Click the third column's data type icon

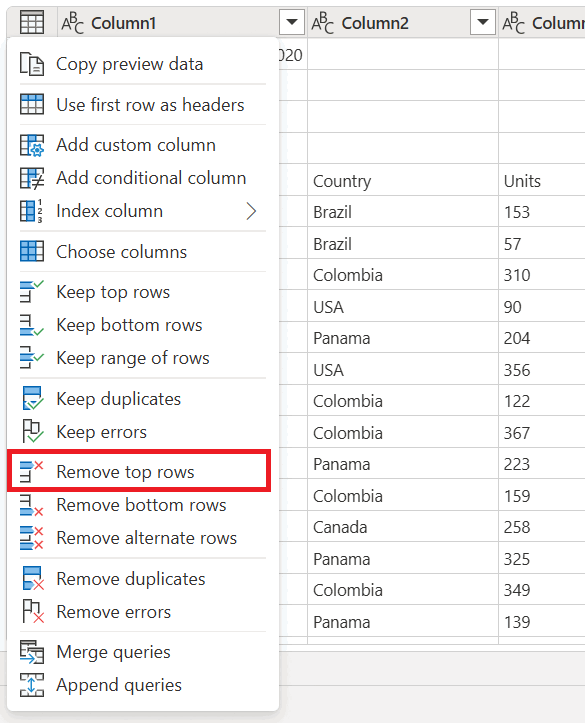point(514,23)
